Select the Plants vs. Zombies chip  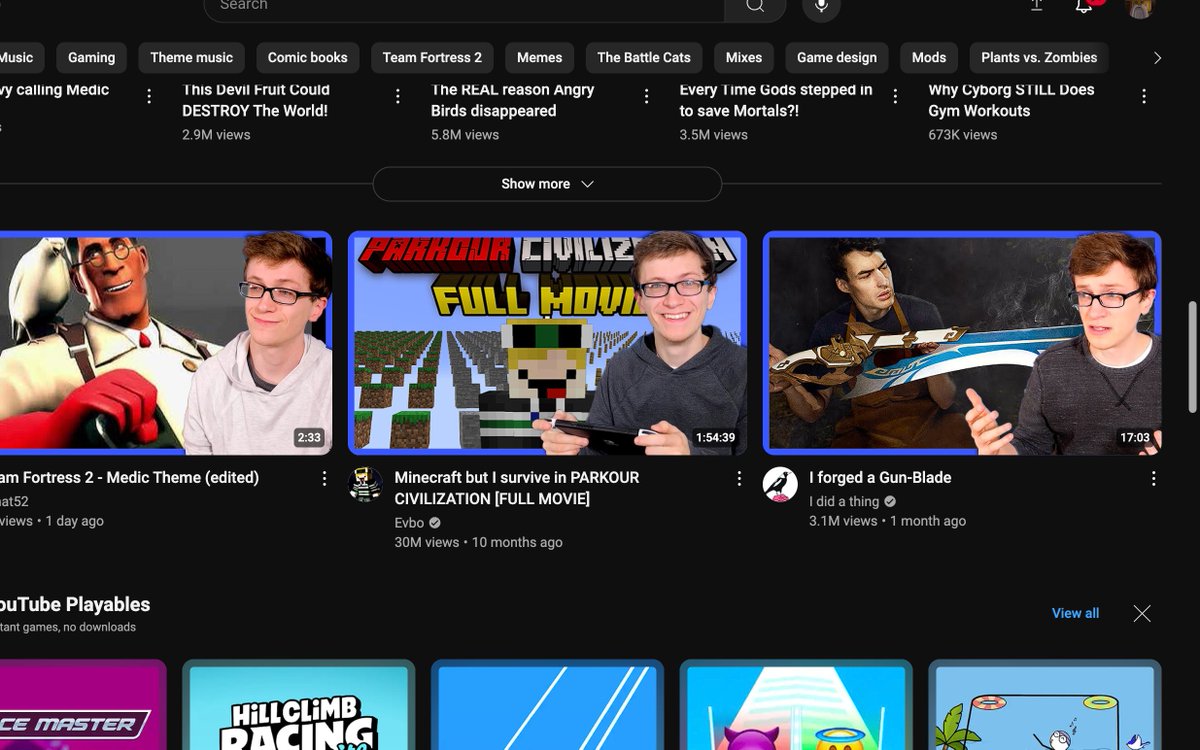coord(1039,57)
